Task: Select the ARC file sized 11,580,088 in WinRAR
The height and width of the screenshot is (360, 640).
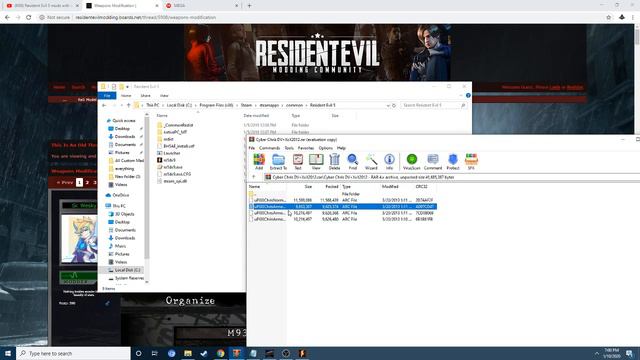Action: pos(342,200)
